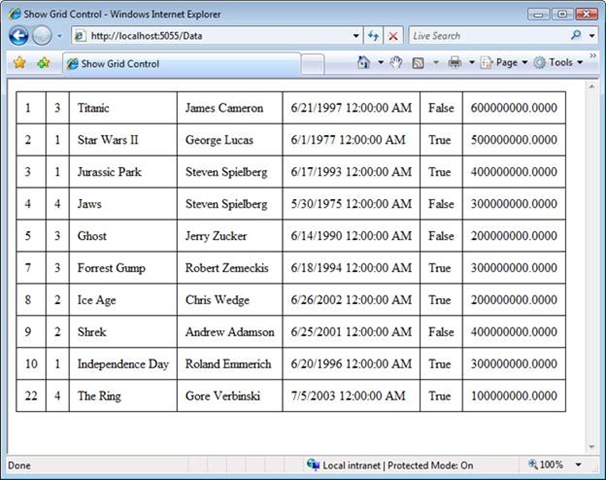Click the scrollbar down arrow

point(592,447)
